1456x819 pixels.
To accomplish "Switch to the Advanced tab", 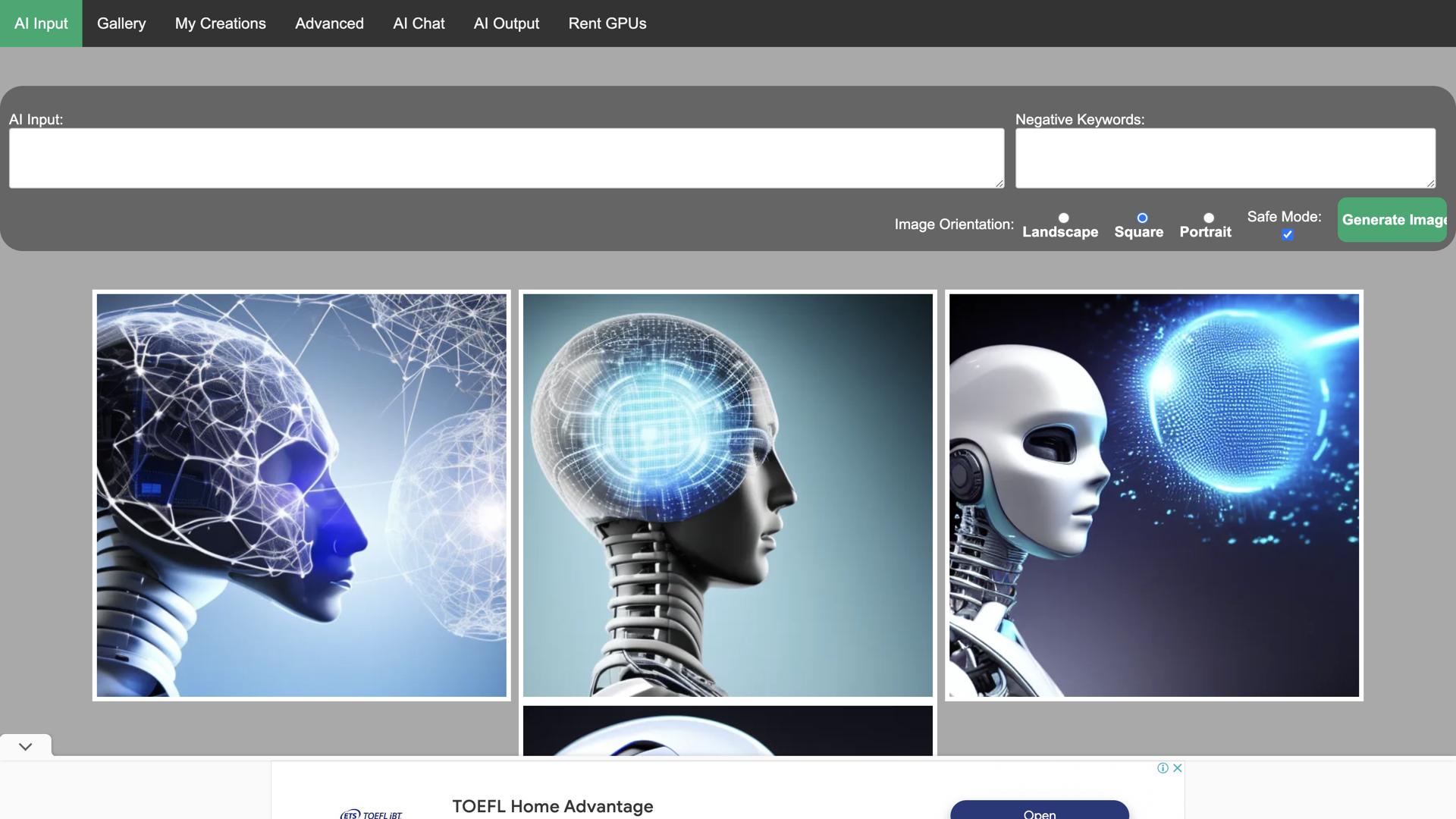I will [x=328, y=23].
